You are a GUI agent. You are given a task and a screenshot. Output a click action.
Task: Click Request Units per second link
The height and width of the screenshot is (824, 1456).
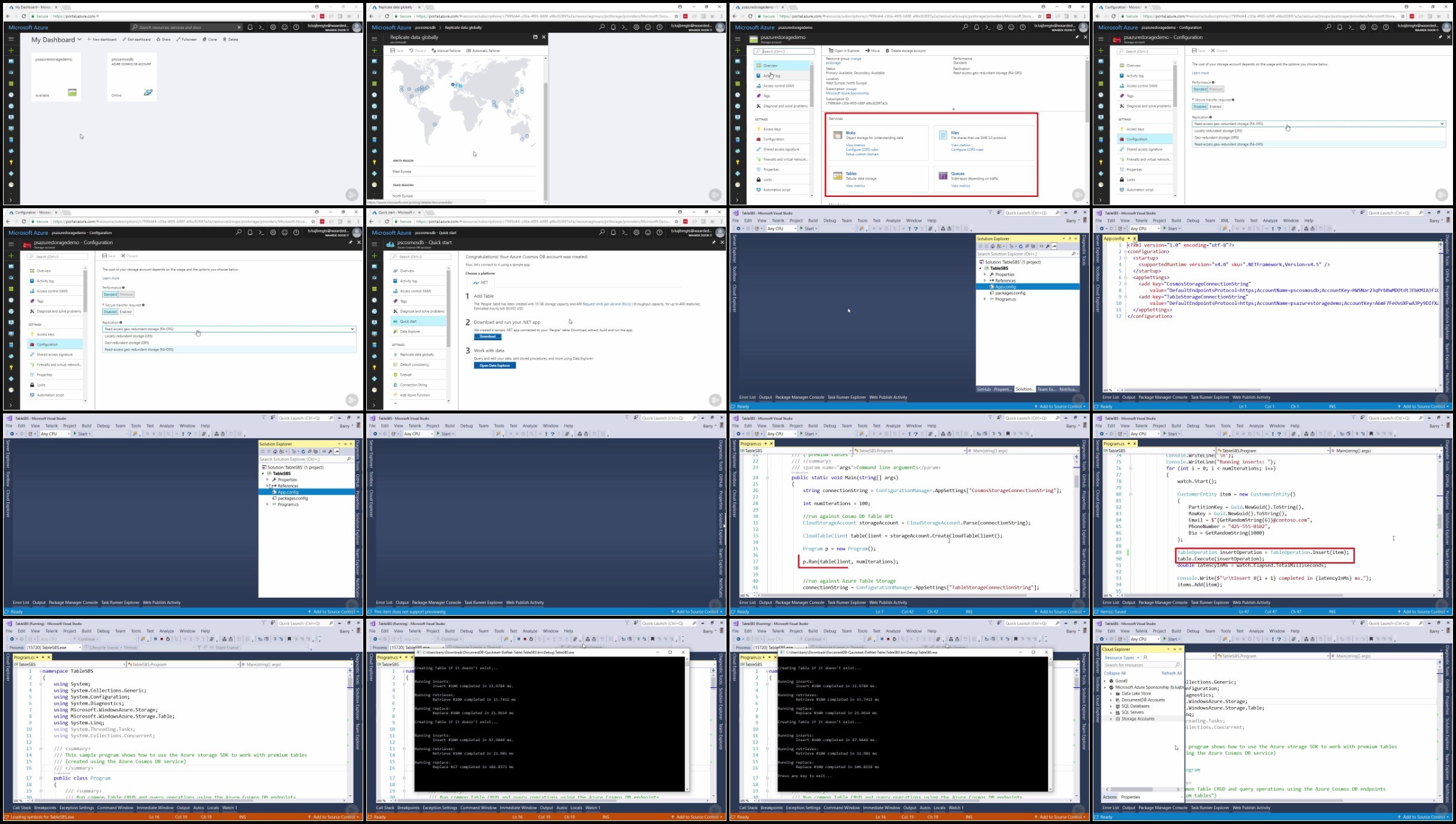(x=607, y=304)
